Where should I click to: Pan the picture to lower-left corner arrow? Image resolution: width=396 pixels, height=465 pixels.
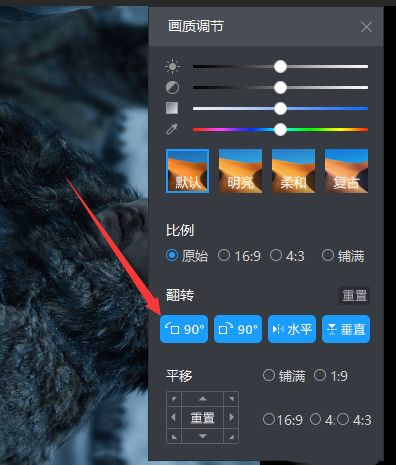point(174,436)
